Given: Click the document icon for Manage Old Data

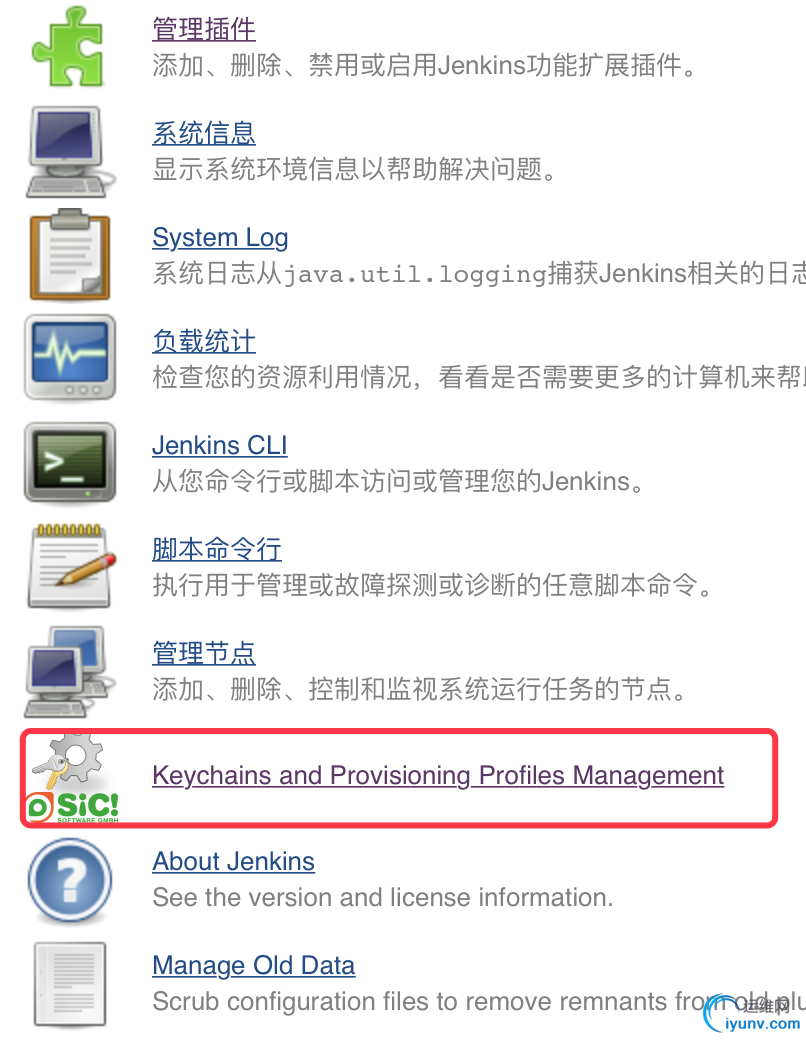Looking at the screenshot, I should coord(70,984).
